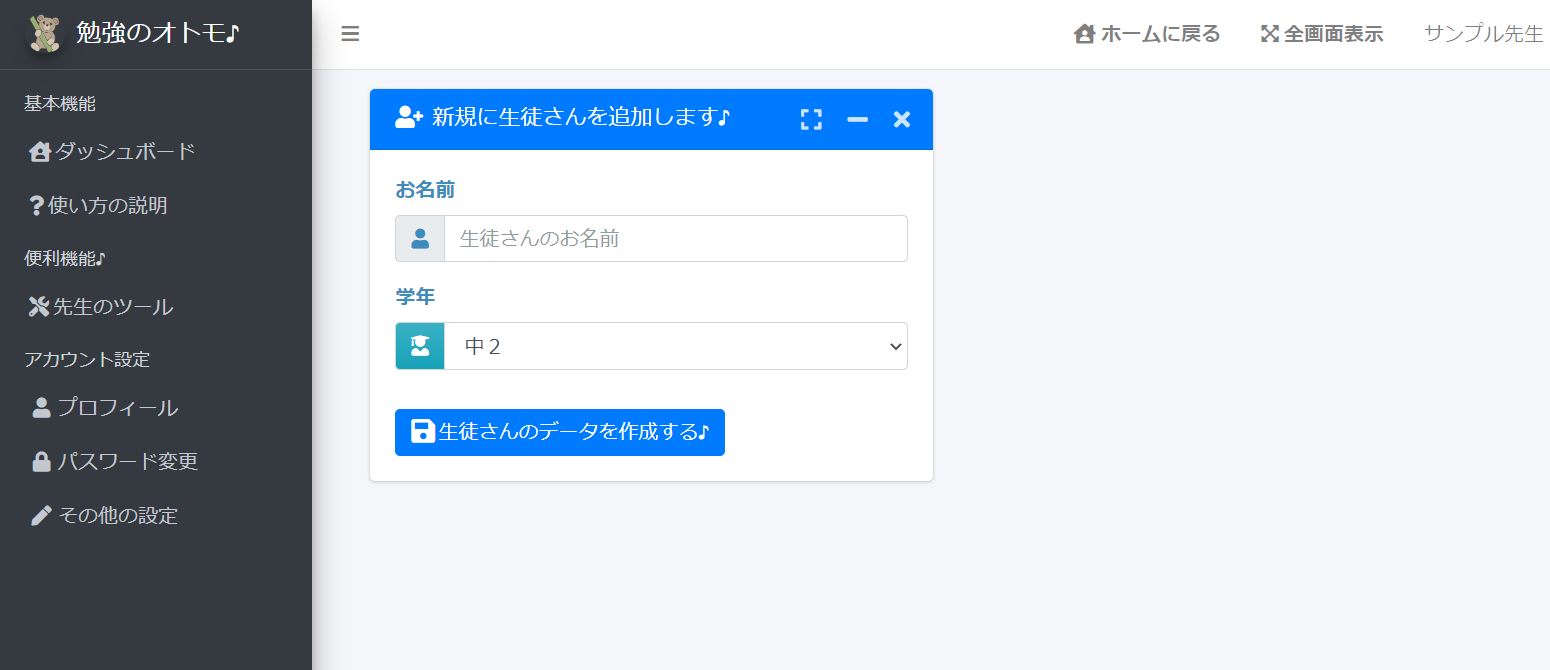1550x670 pixels.
Task: Click the tools icon beside 先生のツール
Action: pyautogui.click(x=37, y=306)
